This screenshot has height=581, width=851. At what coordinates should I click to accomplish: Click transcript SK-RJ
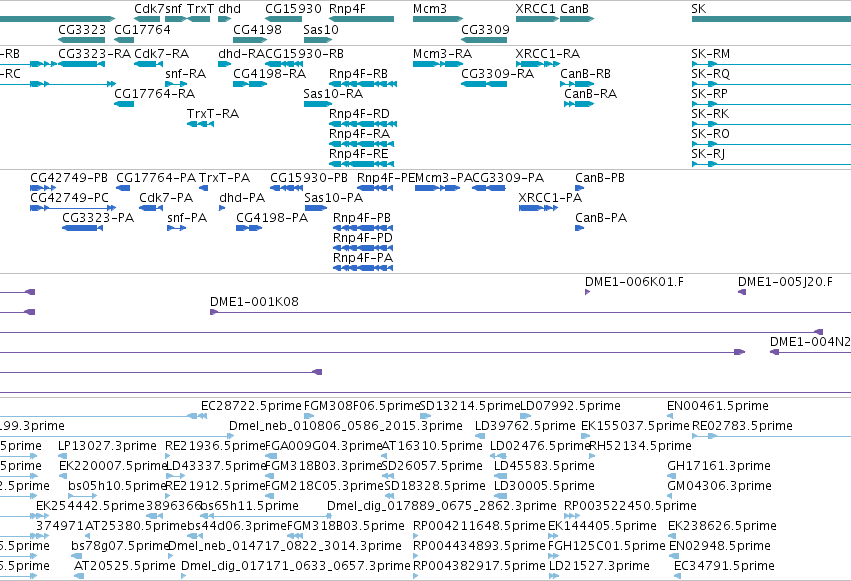(708, 154)
